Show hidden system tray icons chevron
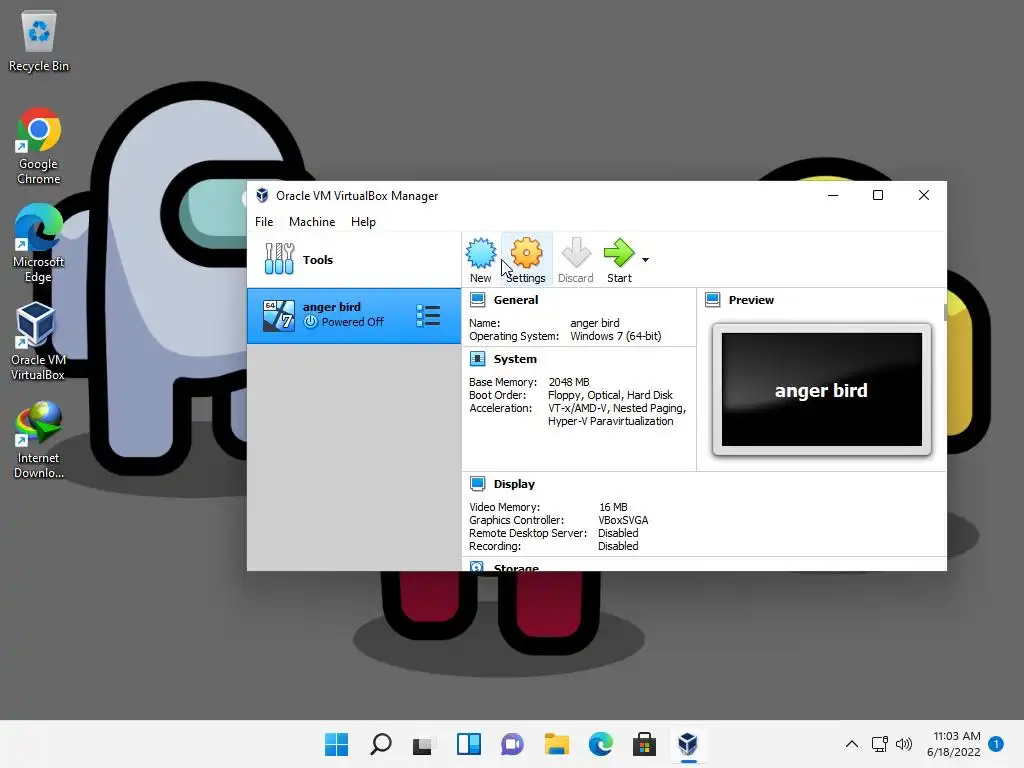The image size is (1024, 768). [852, 744]
